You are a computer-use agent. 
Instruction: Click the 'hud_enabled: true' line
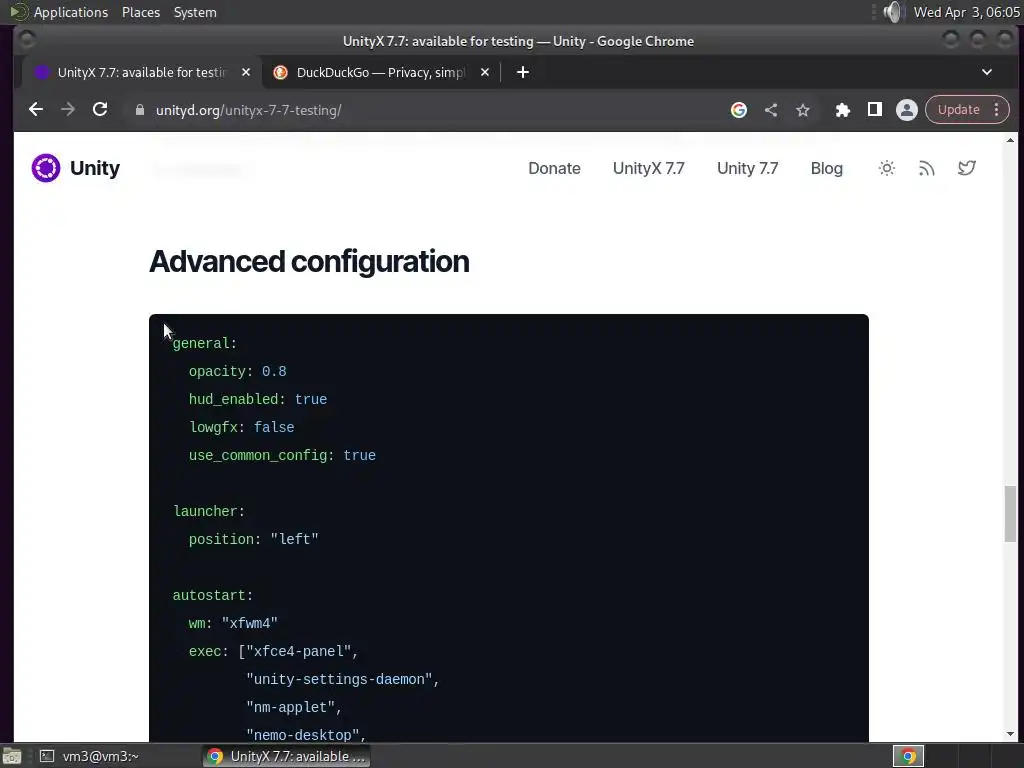tap(258, 399)
